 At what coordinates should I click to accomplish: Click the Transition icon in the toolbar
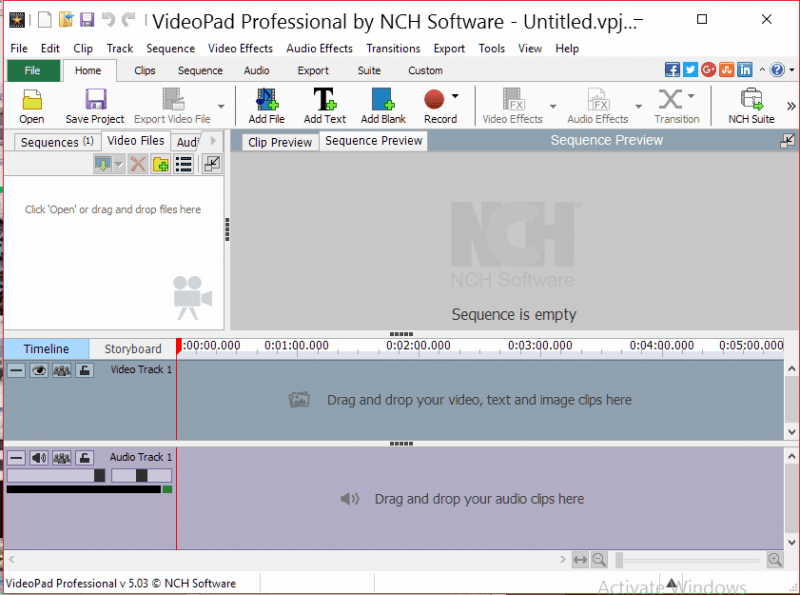coord(670,99)
